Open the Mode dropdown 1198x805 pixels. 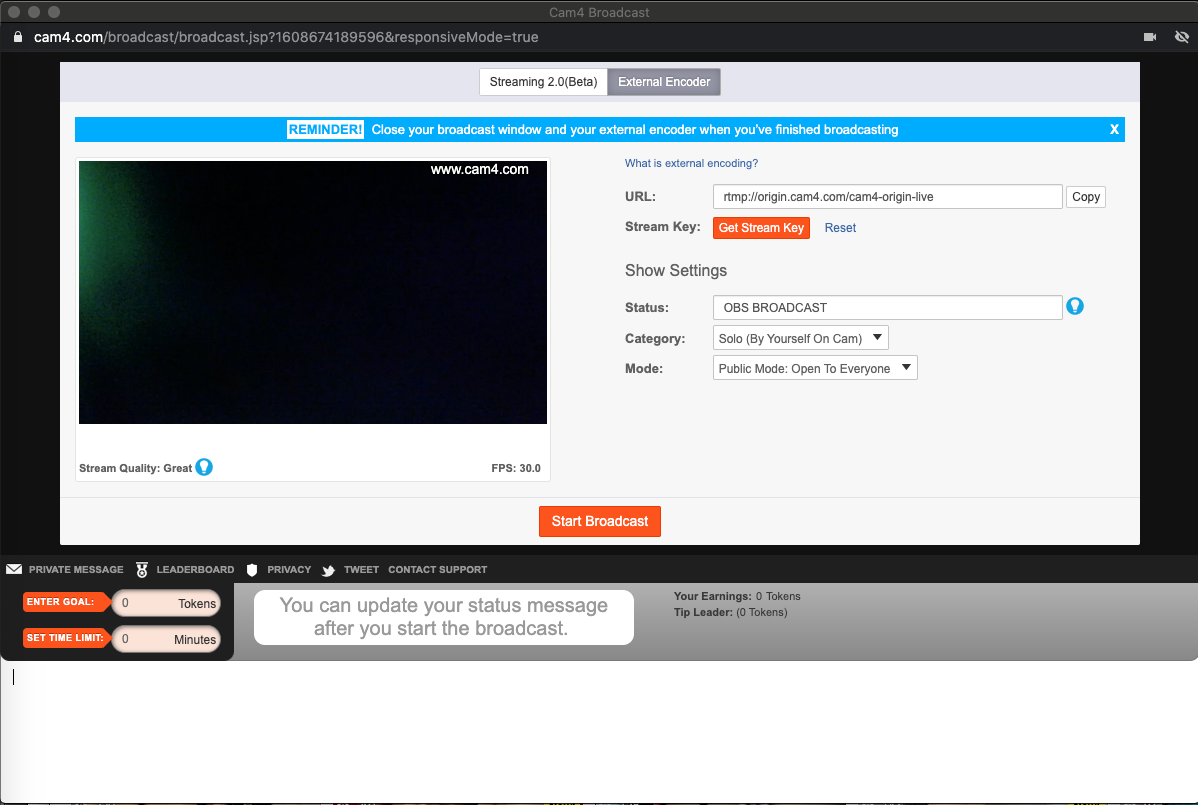pos(815,368)
